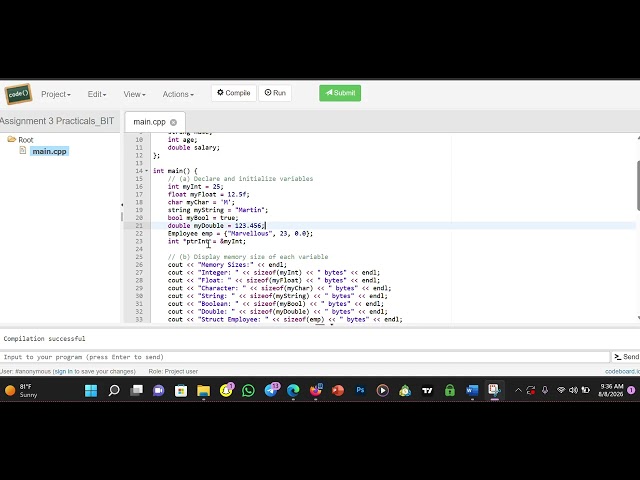Compile the program with Compile button
The height and width of the screenshot is (480, 640).
tap(233, 93)
